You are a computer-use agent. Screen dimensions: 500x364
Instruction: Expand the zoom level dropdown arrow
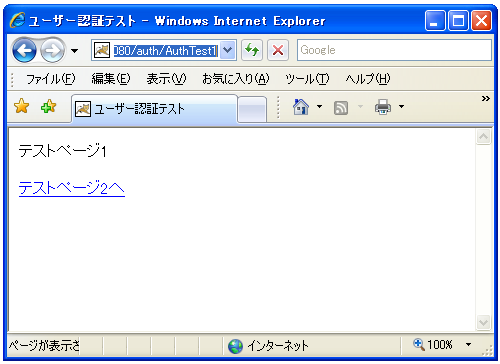pos(468,344)
